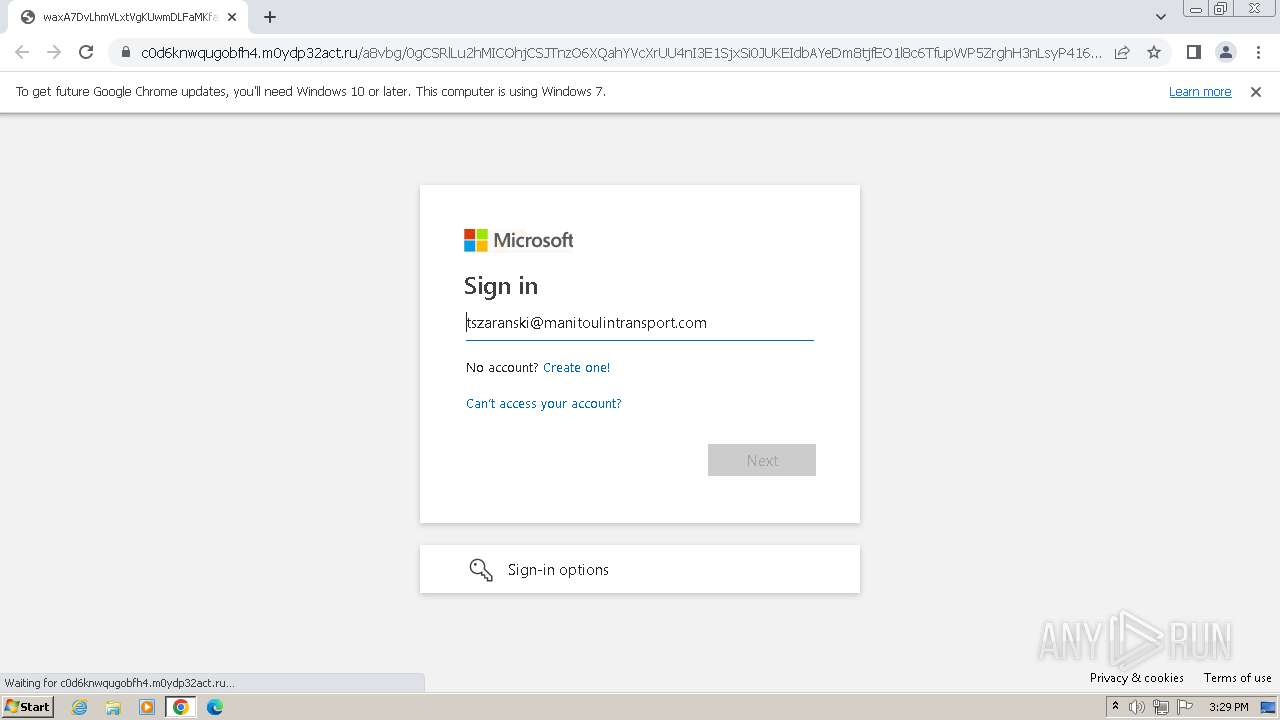
Task: Open Windows Explorer folder in taskbar
Action: pyautogui.click(x=113, y=707)
